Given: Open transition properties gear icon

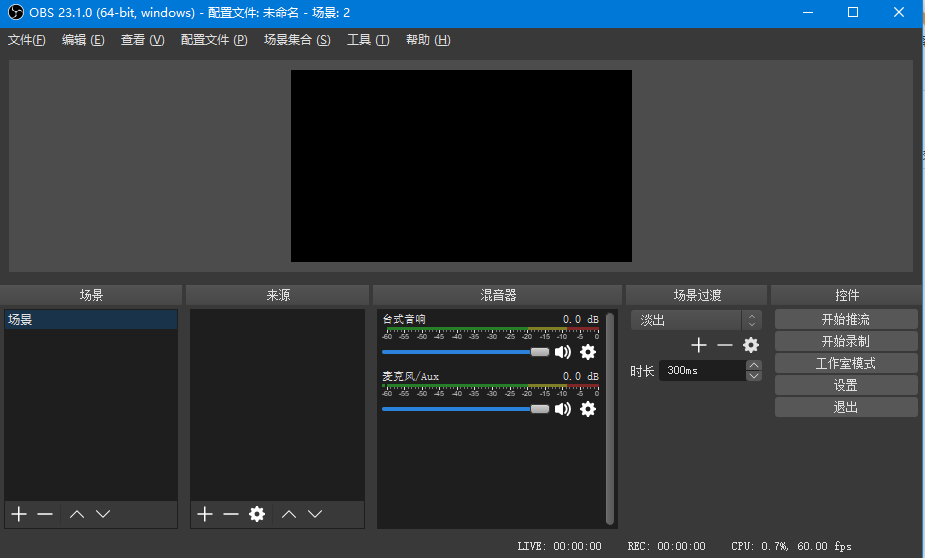Looking at the screenshot, I should point(750,345).
